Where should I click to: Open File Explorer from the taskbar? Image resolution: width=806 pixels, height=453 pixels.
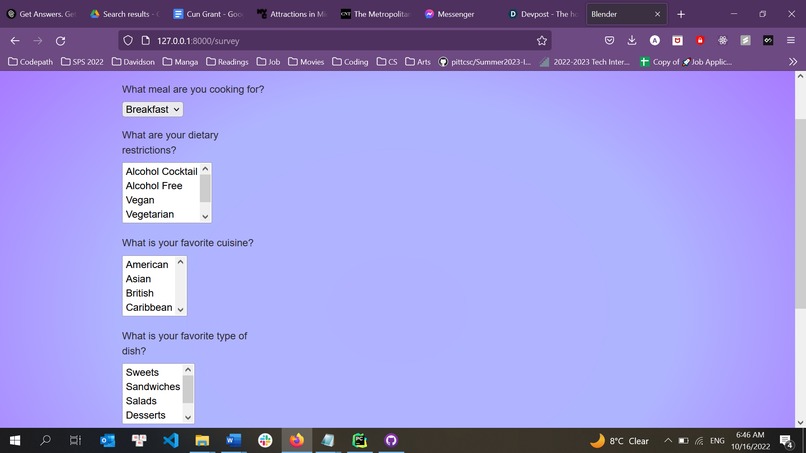(202, 440)
